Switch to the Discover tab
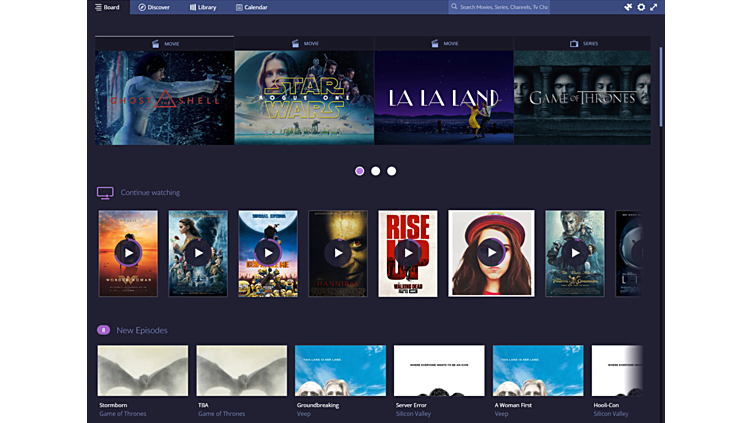This screenshot has width=752, height=423. pos(154,7)
